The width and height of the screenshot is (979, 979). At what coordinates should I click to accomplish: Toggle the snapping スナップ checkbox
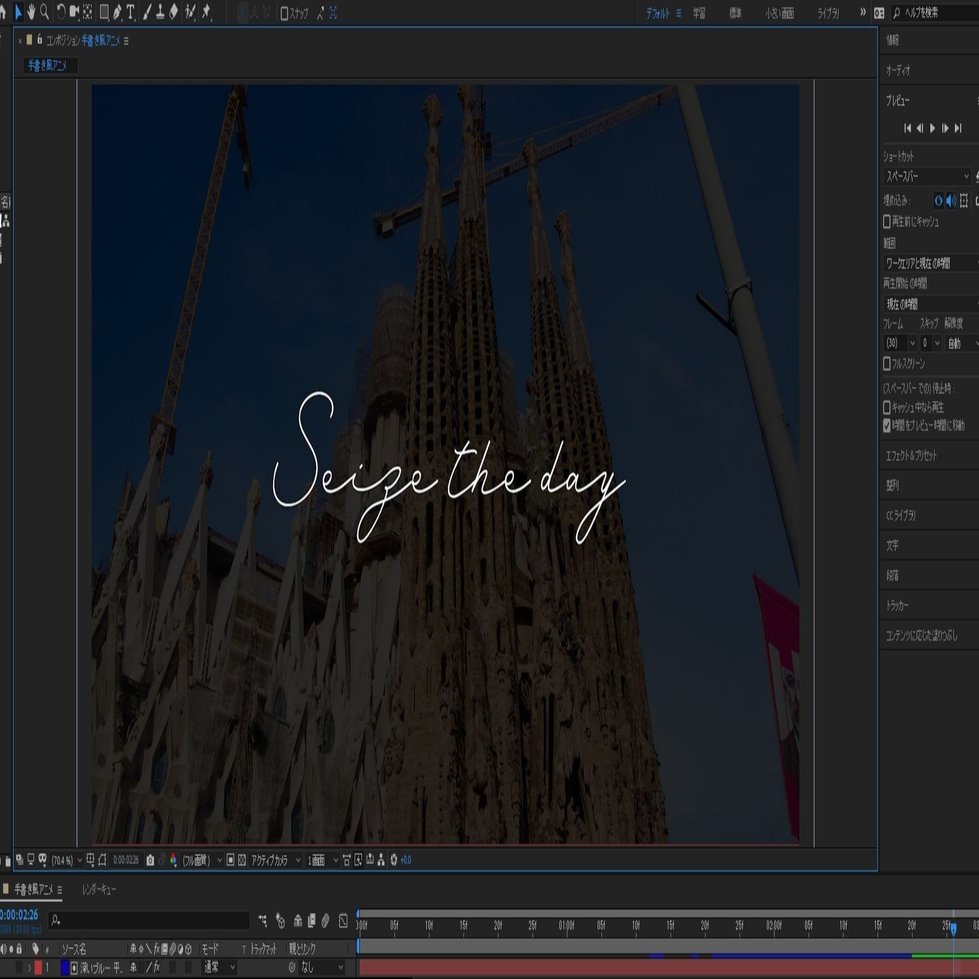click(x=284, y=13)
